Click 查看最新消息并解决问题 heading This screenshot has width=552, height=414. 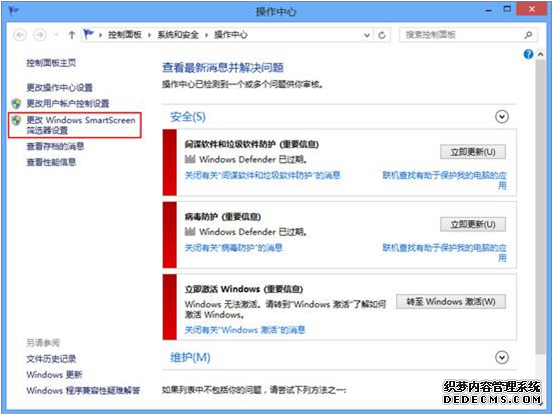(223, 67)
